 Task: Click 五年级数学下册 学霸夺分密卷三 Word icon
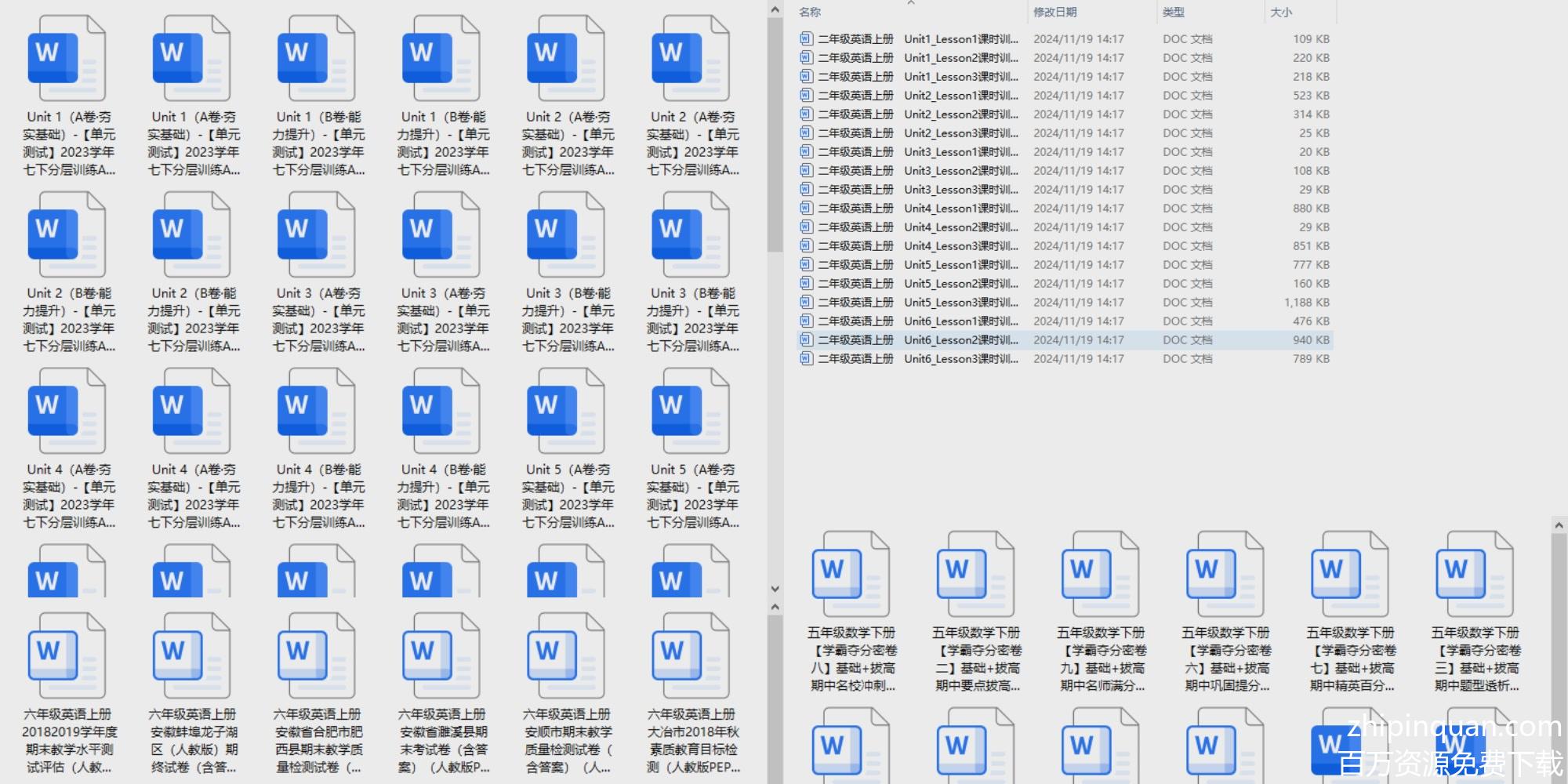[x=1474, y=575]
